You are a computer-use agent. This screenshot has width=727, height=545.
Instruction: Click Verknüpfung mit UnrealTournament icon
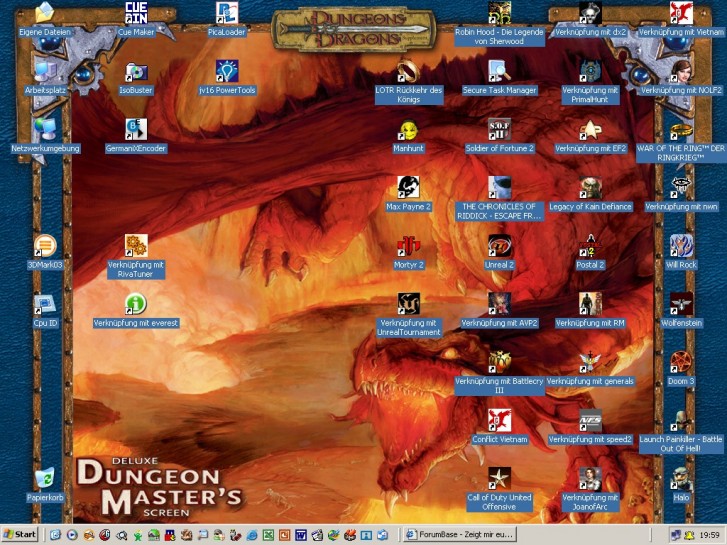coord(408,304)
